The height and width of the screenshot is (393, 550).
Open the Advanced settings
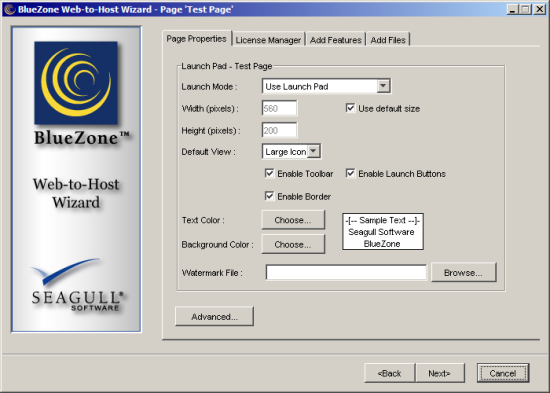coord(214,316)
